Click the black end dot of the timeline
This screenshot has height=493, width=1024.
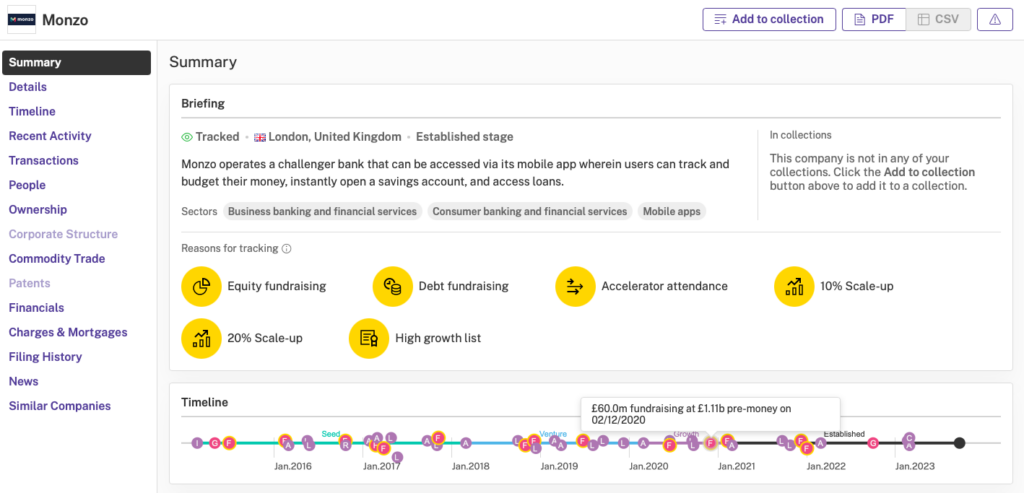click(959, 443)
